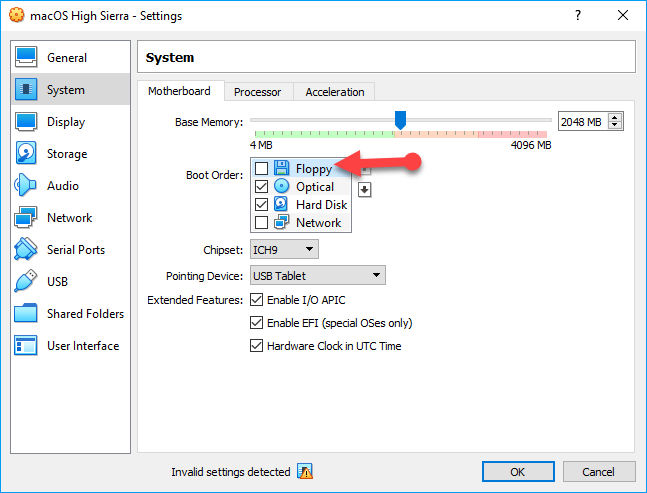Open the Shared Folders icon
Viewport: 647px width, 493px height.
click(26, 314)
